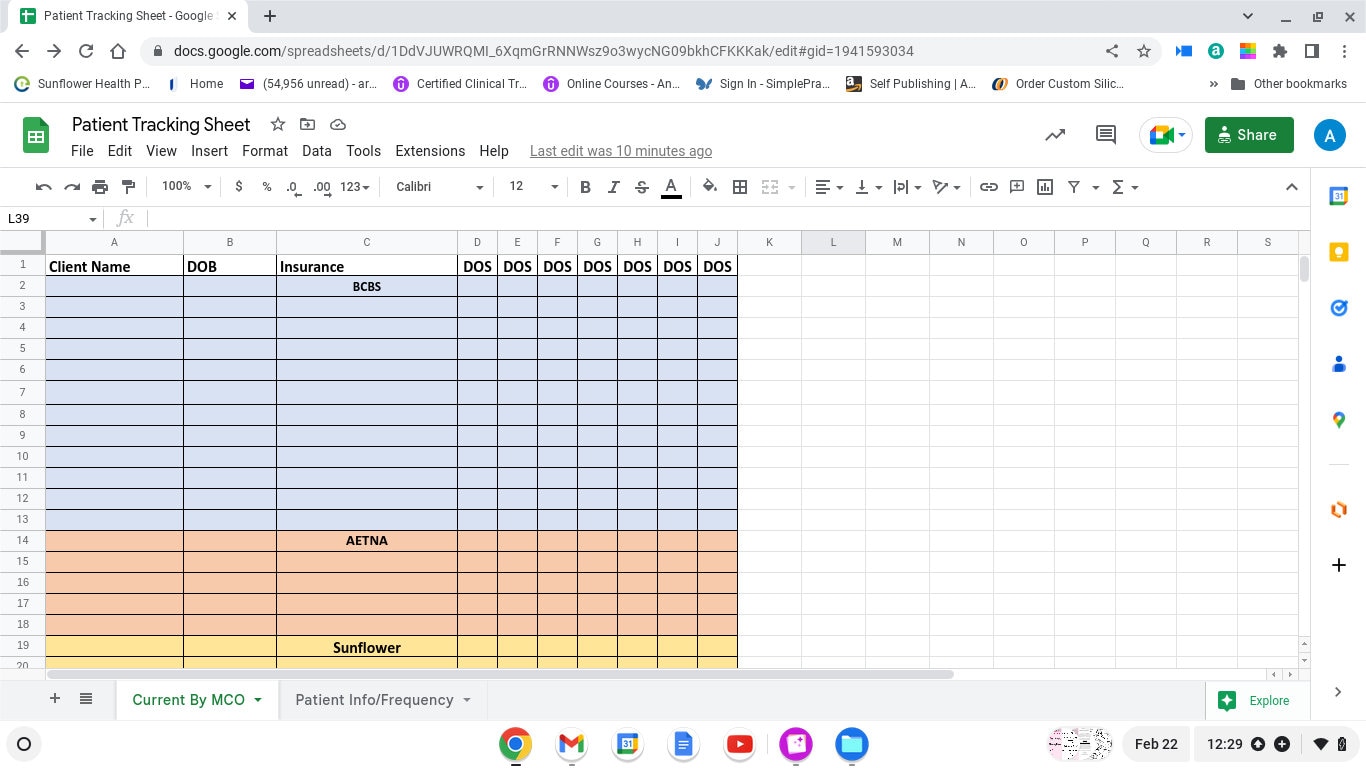Click the Redo arrow icon

coord(72,187)
